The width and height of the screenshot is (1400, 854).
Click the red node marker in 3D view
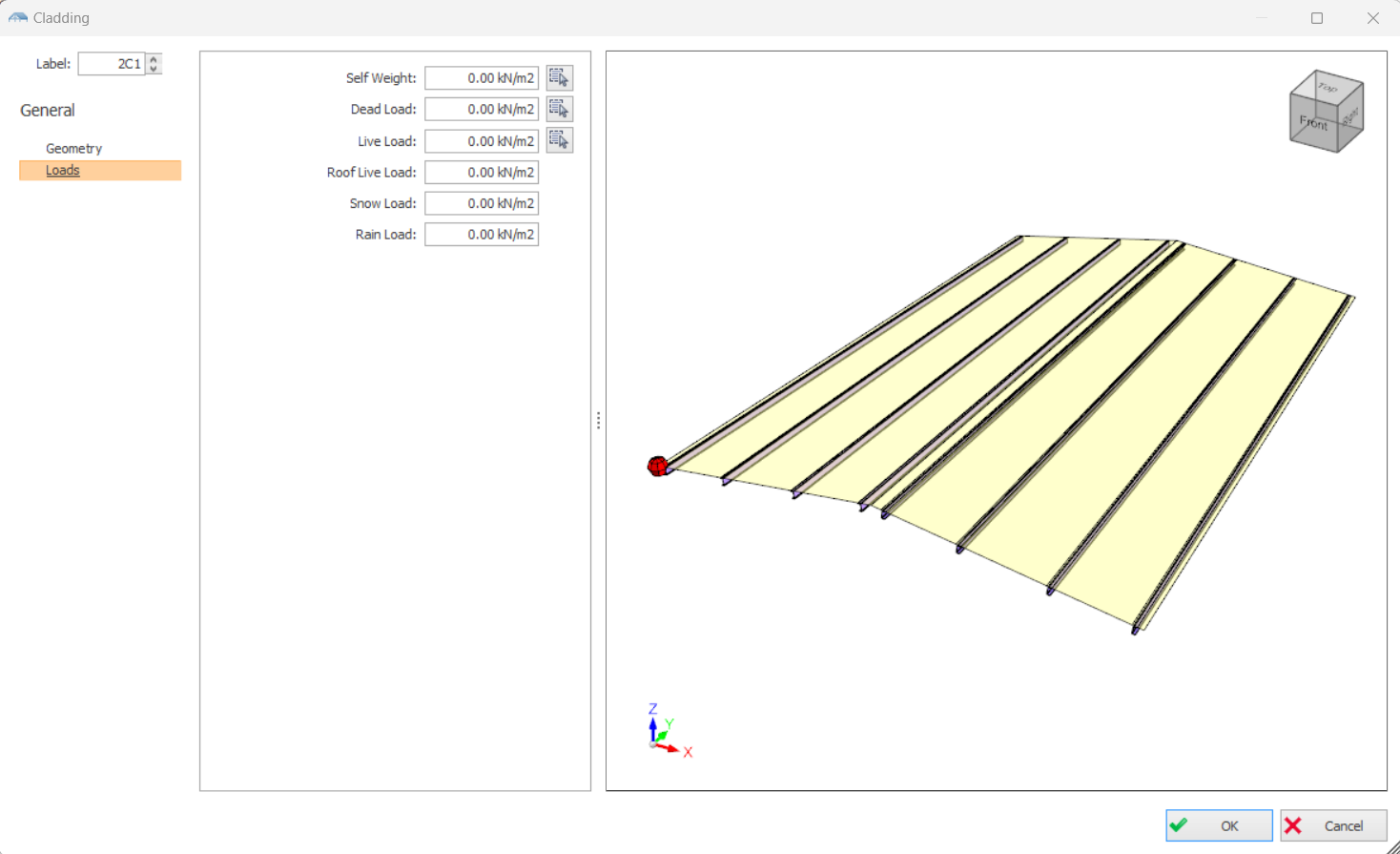click(657, 466)
